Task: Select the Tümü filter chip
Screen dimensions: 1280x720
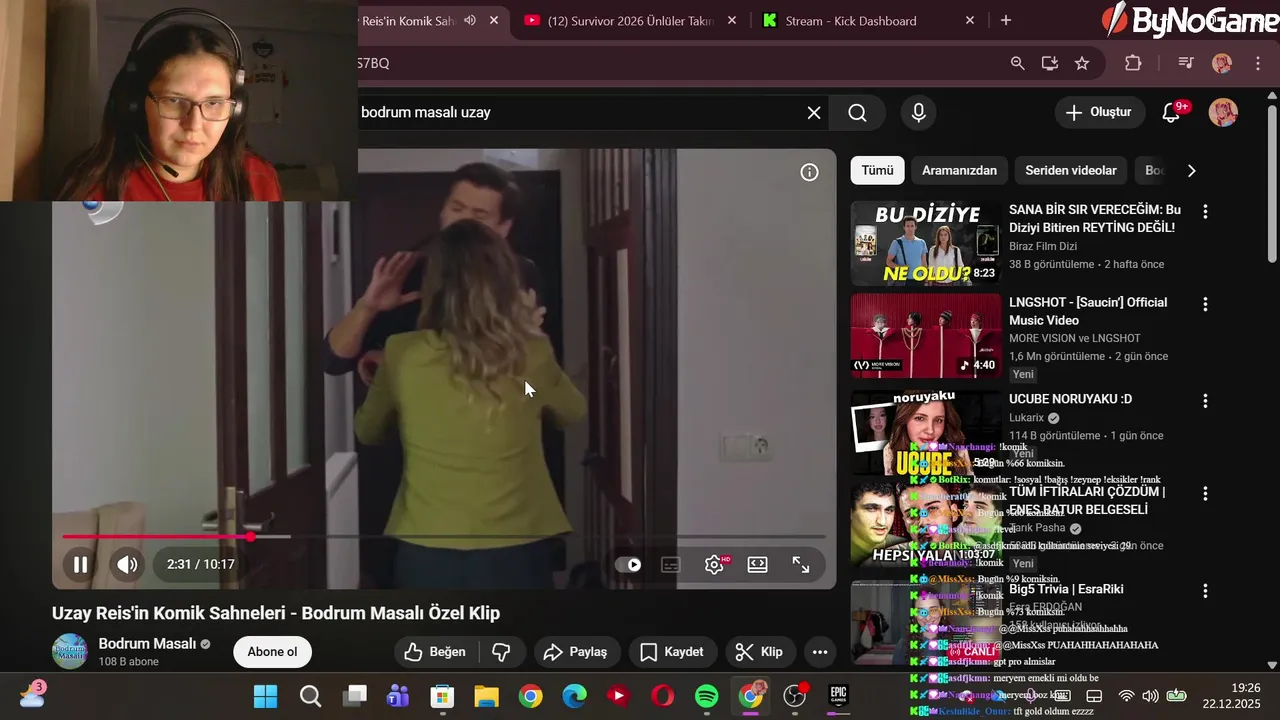Action: pos(877,170)
